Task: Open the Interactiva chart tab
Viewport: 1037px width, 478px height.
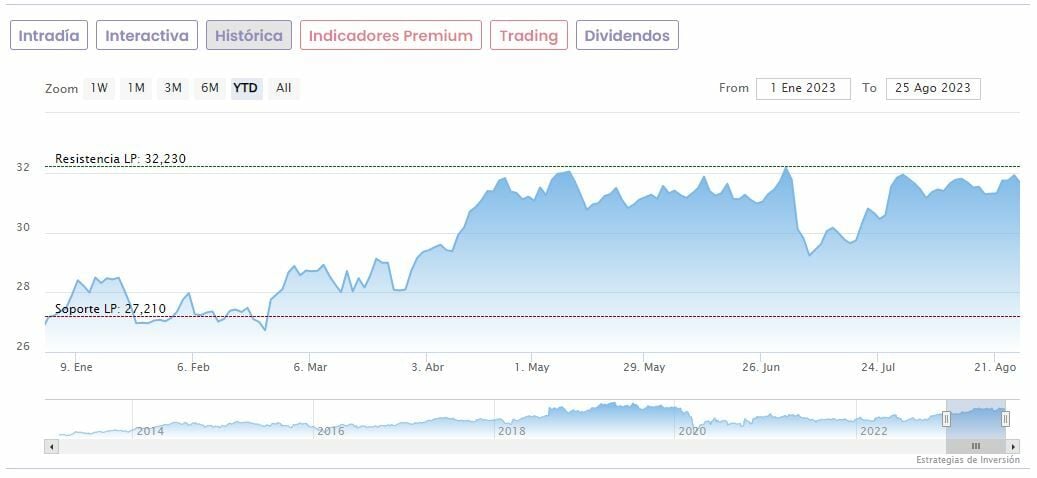Action: (147, 36)
